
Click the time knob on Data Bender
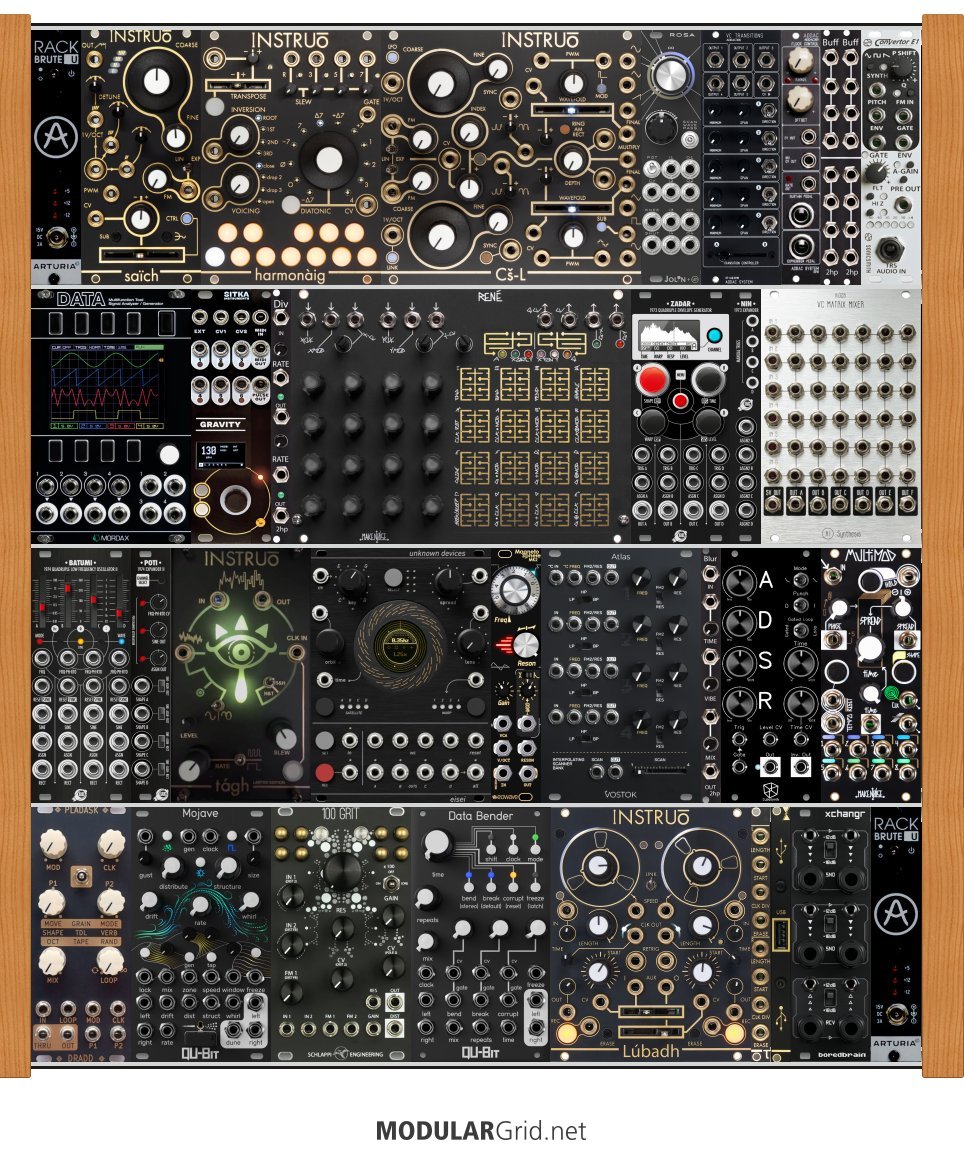[x=436, y=843]
